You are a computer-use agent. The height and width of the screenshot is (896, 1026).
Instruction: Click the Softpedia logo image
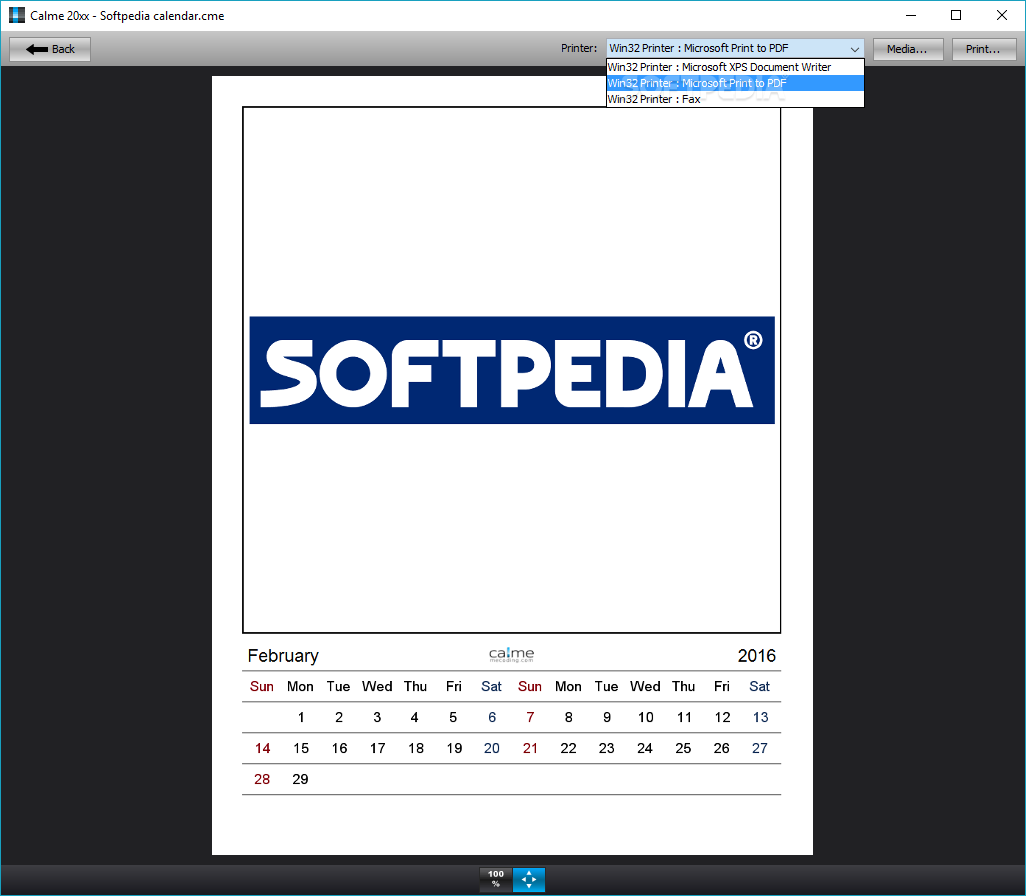point(512,370)
